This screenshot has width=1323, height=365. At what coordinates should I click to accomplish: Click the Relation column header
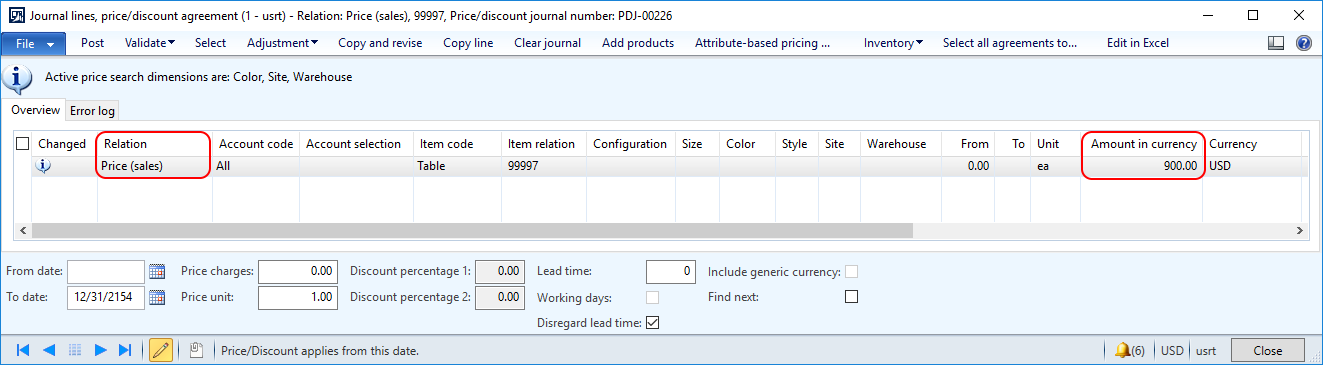154,144
